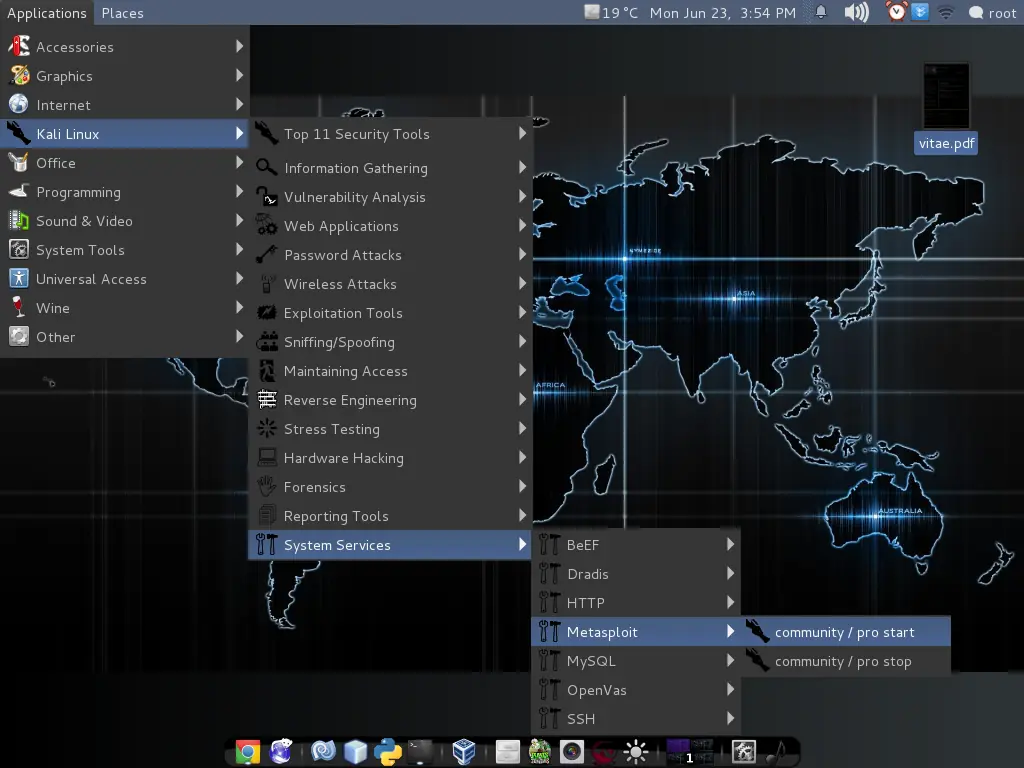Open the HTTP services submenu
Viewport: 1024px width, 768px height.
[636, 602]
